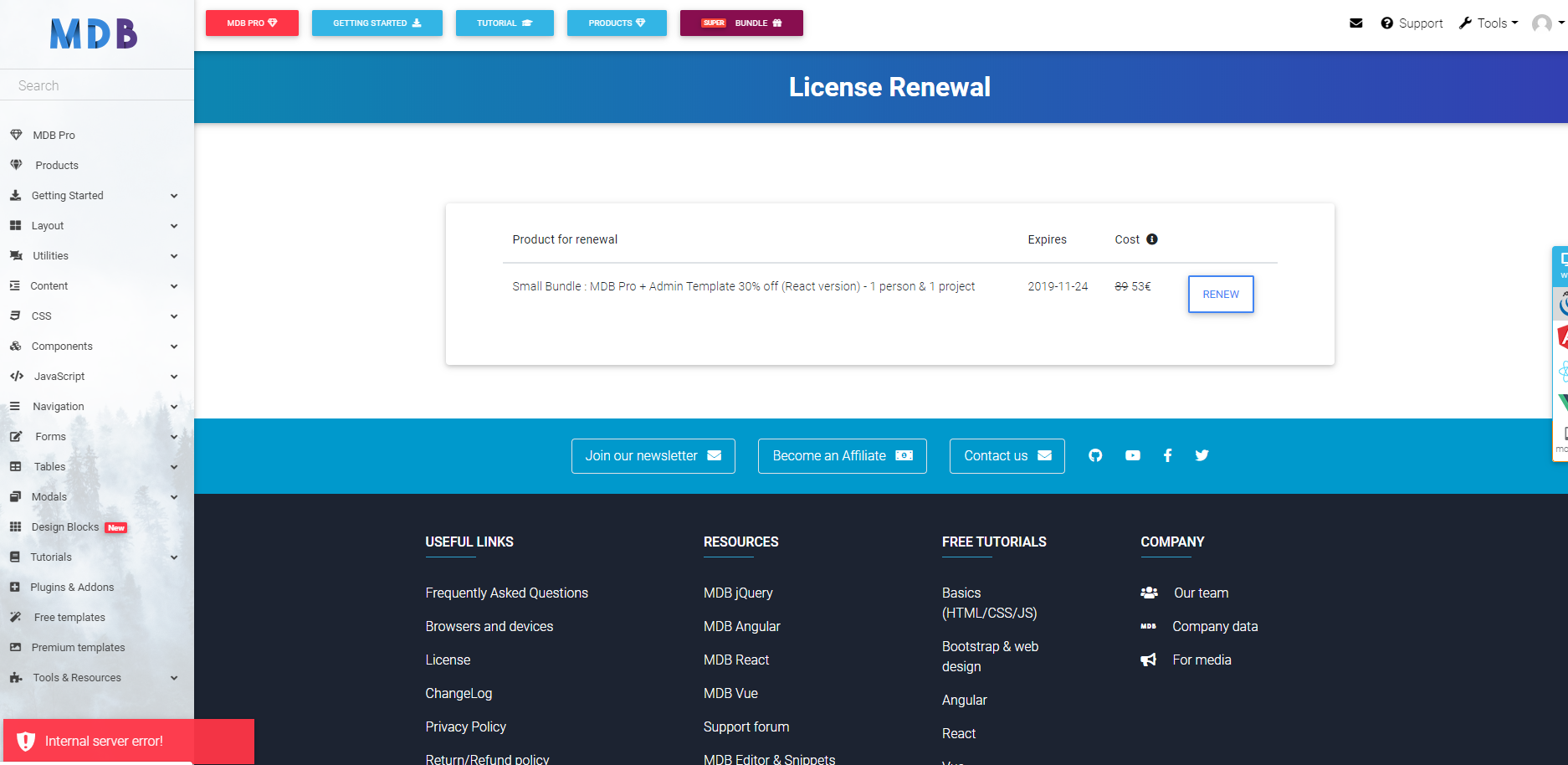Image resolution: width=1568 pixels, height=765 pixels.
Task: Click the code icon beside JavaScript in the sidebar
Action: tap(17, 376)
